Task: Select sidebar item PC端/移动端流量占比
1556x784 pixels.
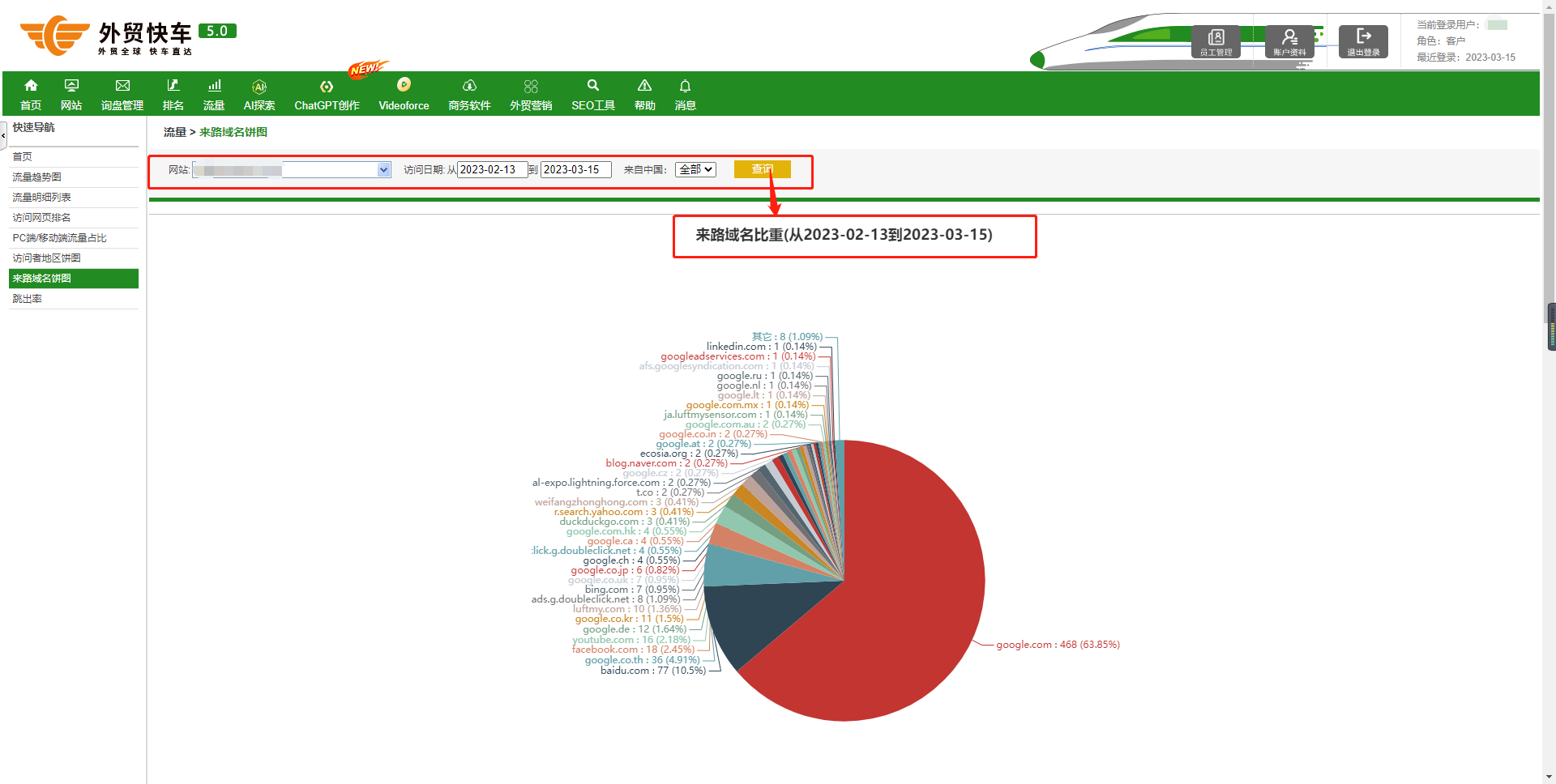Action: [x=74, y=238]
